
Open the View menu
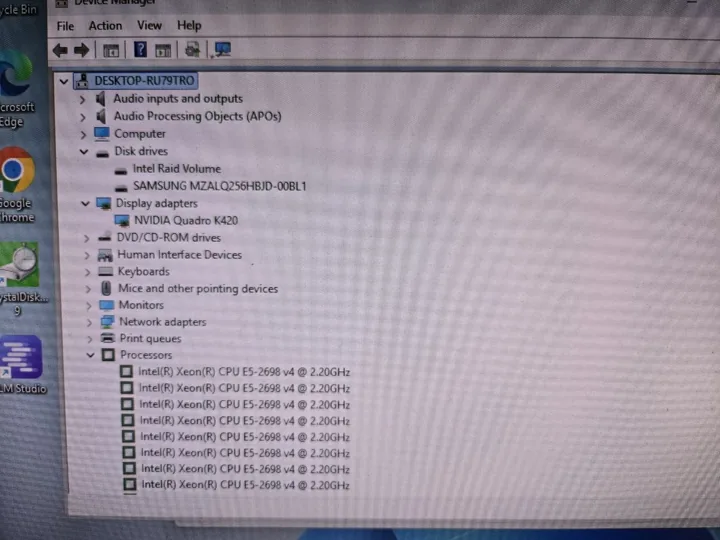(149, 25)
